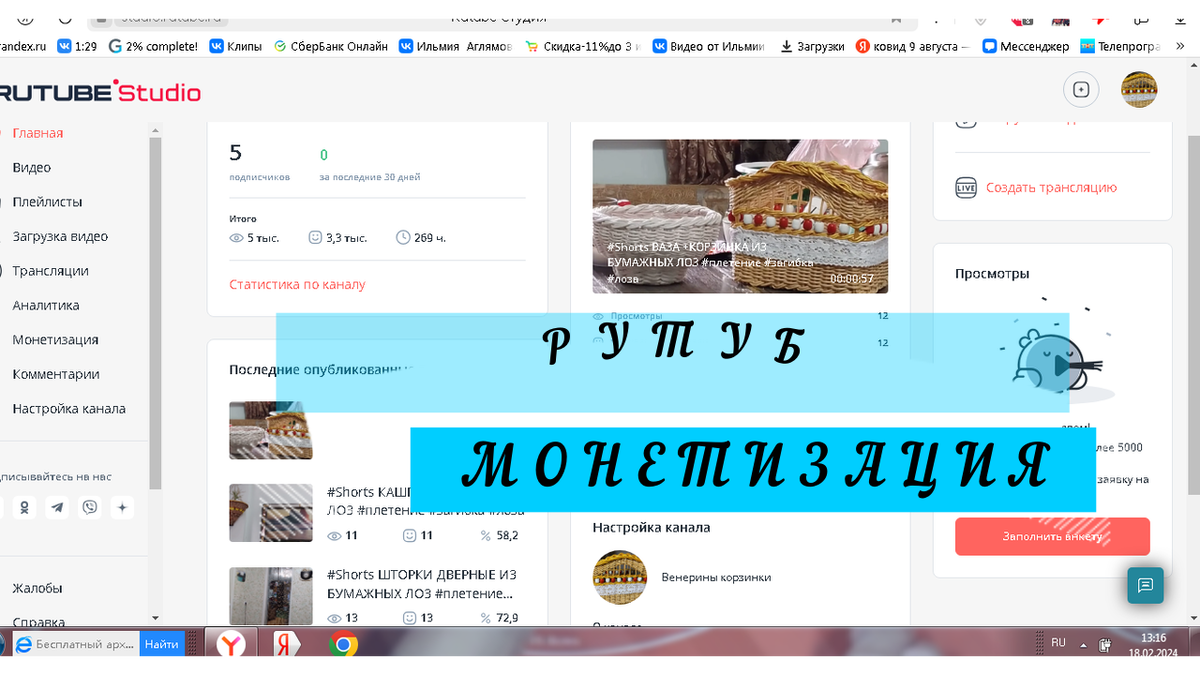The width and height of the screenshot is (1200, 675).
Task: Open Комментарии in sidebar
Action: point(56,375)
